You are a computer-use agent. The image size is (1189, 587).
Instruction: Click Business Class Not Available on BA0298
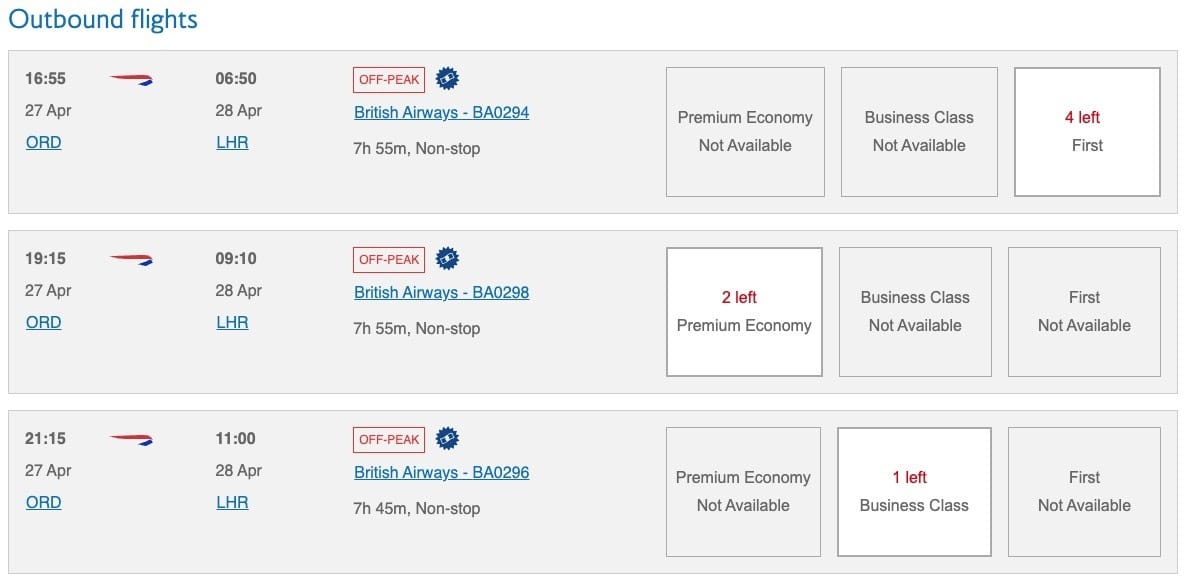coord(915,312)
